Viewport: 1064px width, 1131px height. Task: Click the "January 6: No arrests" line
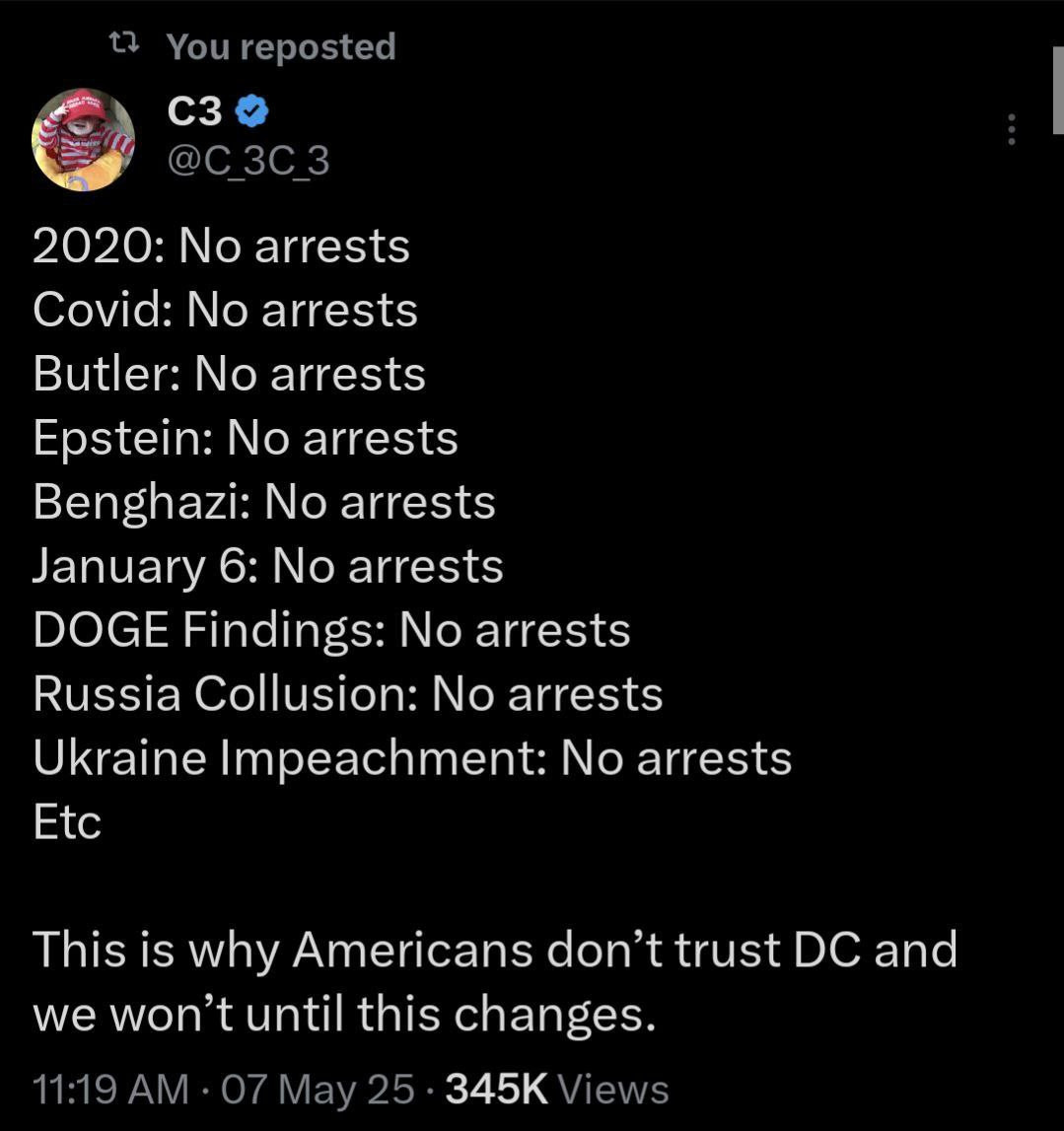268,567
